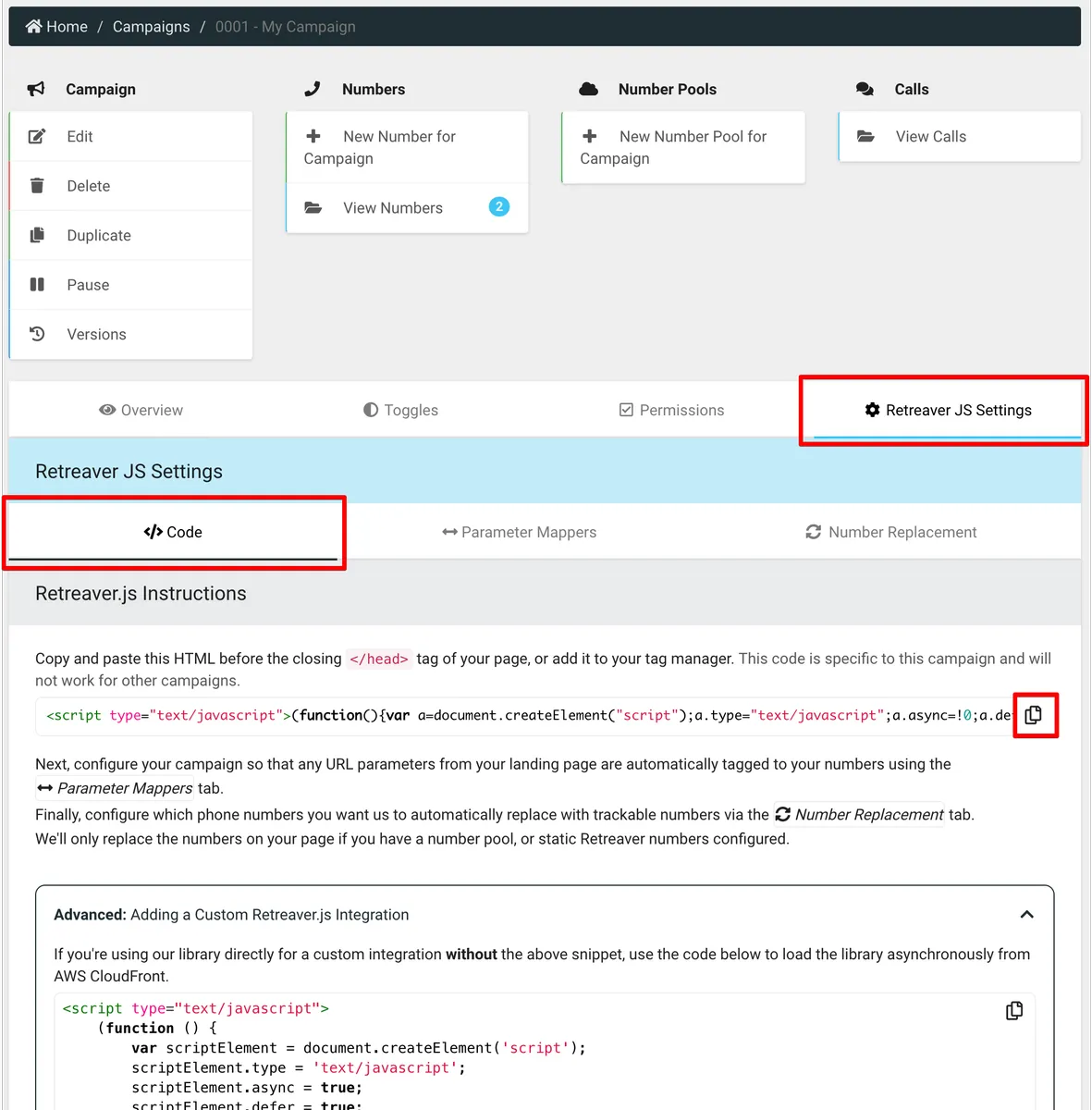Click the View Calls folder icon
This screenshot has height=1110, width=1092.
coord(865,136)
